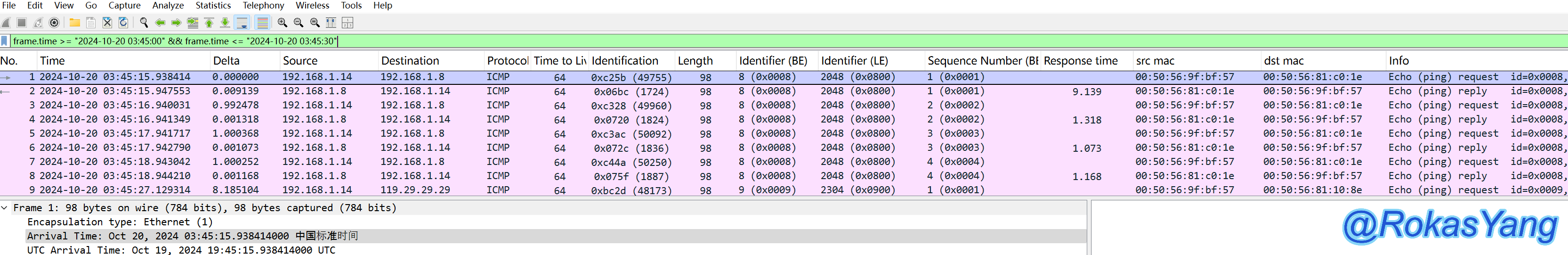
Task: Go to the first packet
Action: pyautogui.click(x=209, y=23)
